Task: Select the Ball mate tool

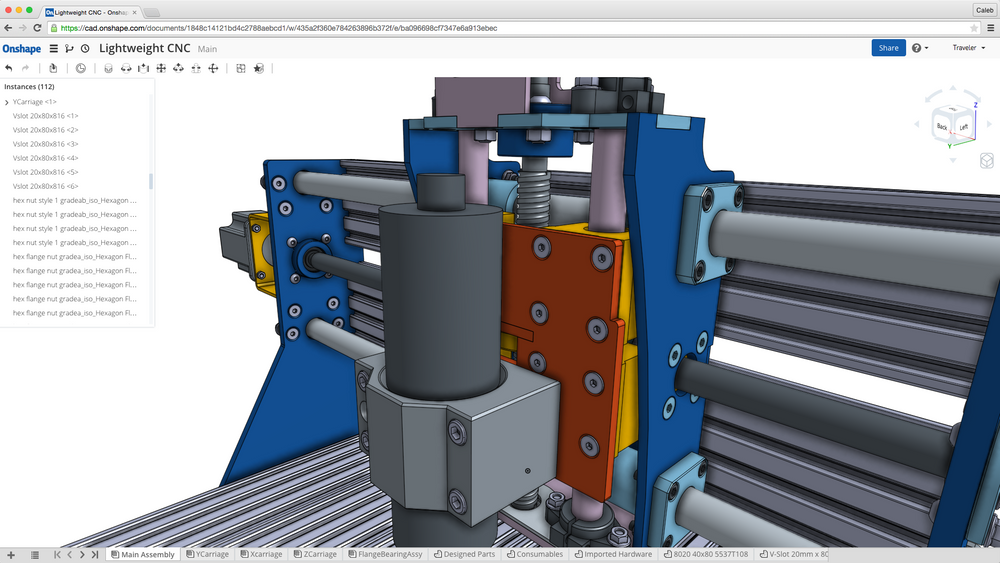Action: point(213,68)
